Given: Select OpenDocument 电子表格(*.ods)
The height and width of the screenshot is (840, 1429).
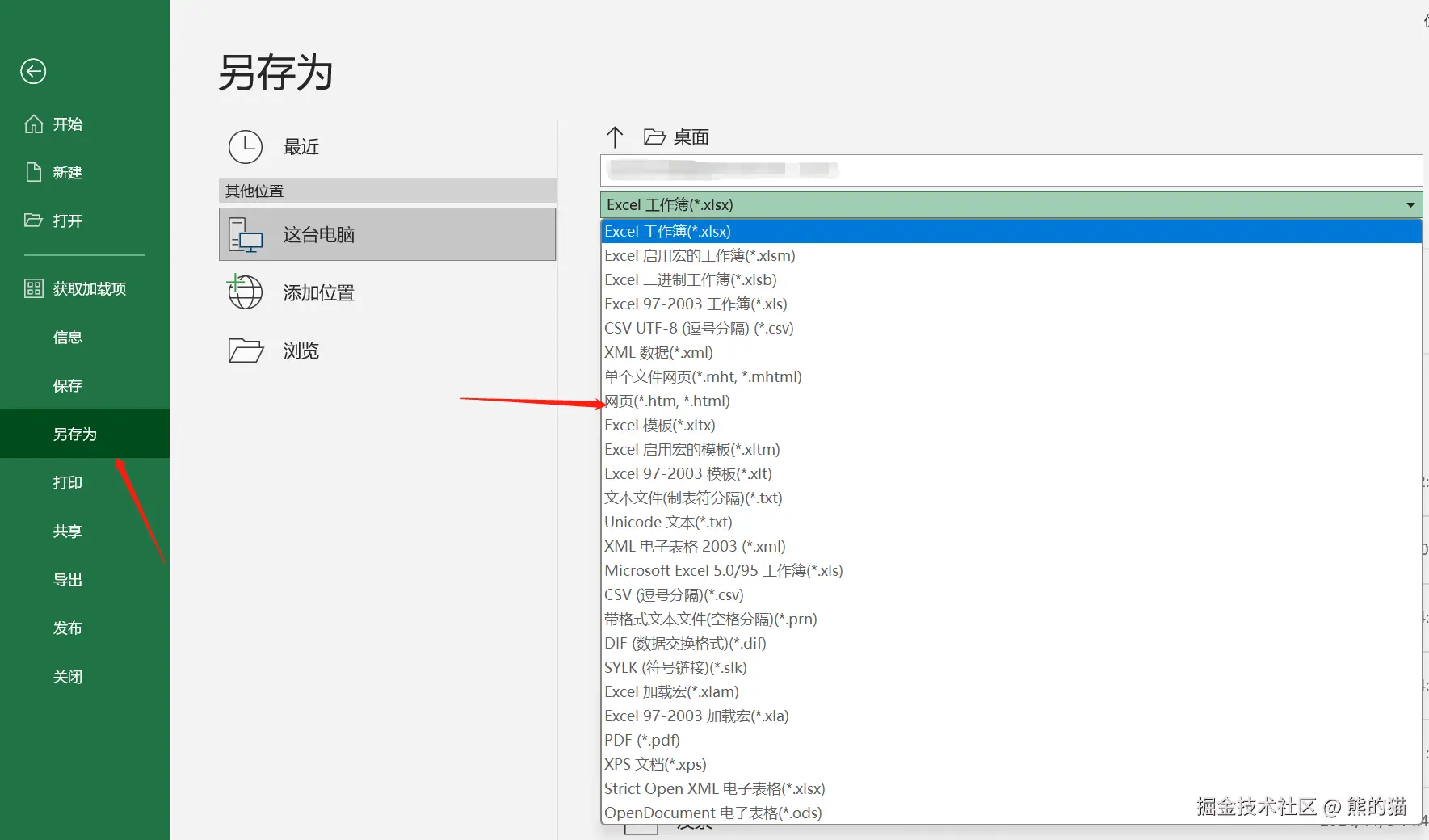Looking at the screenshot, I should tap(1011, 813).
